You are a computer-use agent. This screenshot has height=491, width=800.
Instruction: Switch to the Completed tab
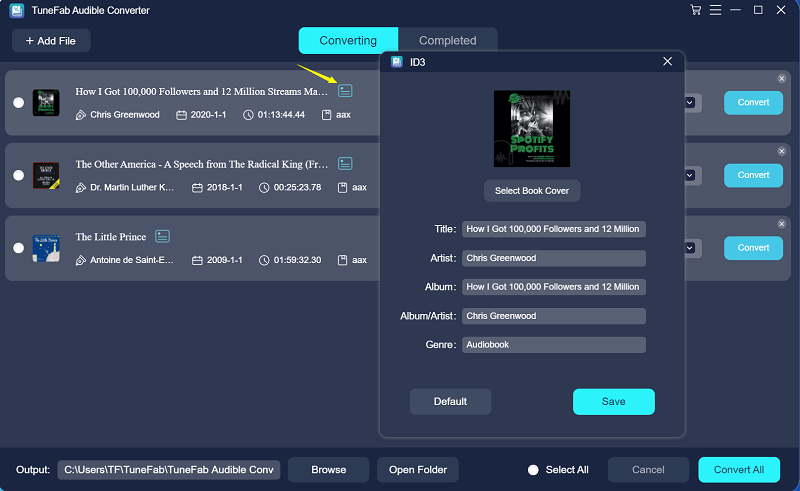[x=447, y=41]
